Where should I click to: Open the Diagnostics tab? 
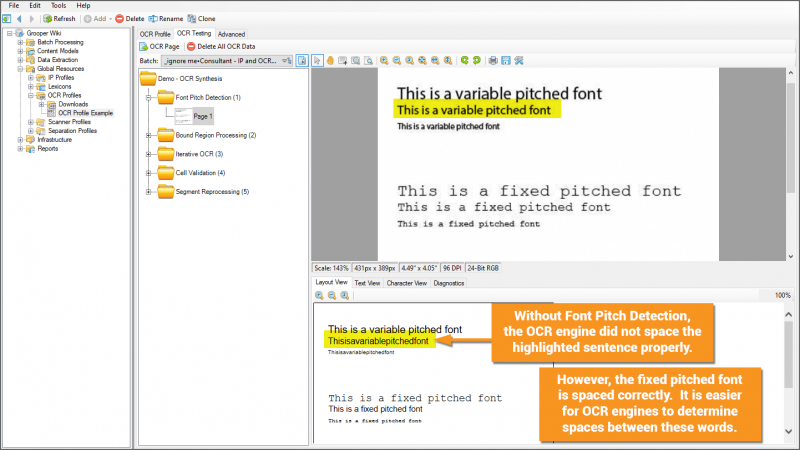pos(449,283)
